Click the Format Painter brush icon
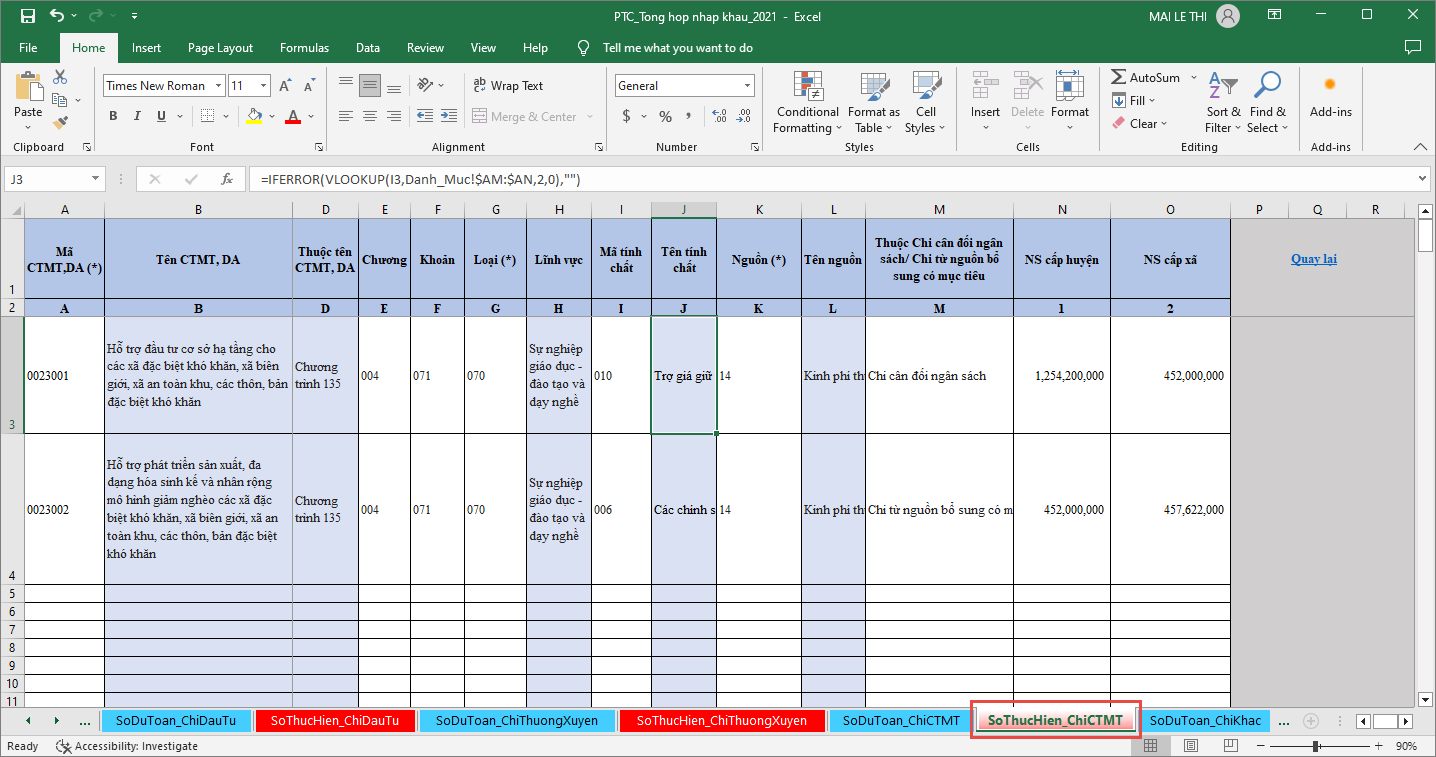 click(x=60, y=123)
